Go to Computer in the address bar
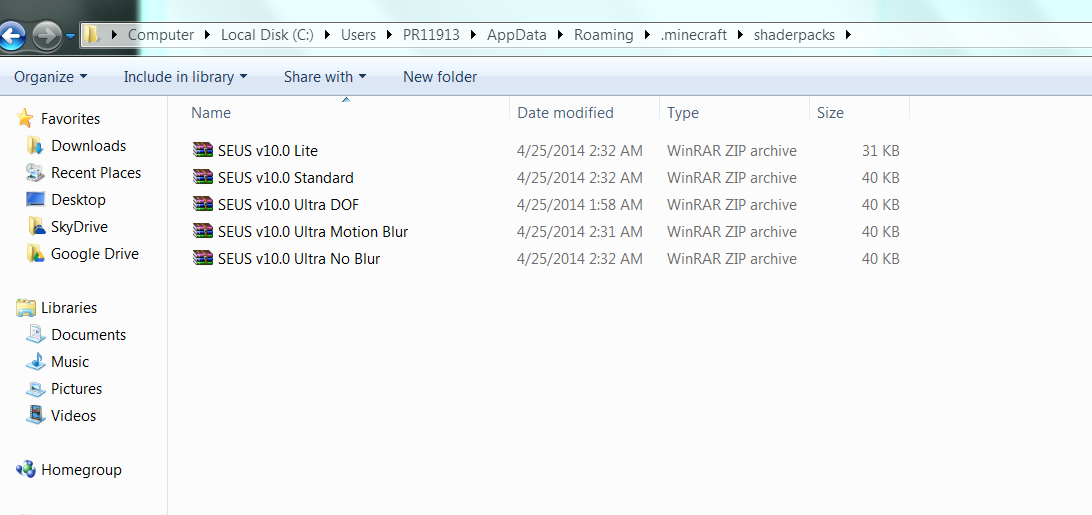Screen dimensions: 1092x515 (161, 35)
